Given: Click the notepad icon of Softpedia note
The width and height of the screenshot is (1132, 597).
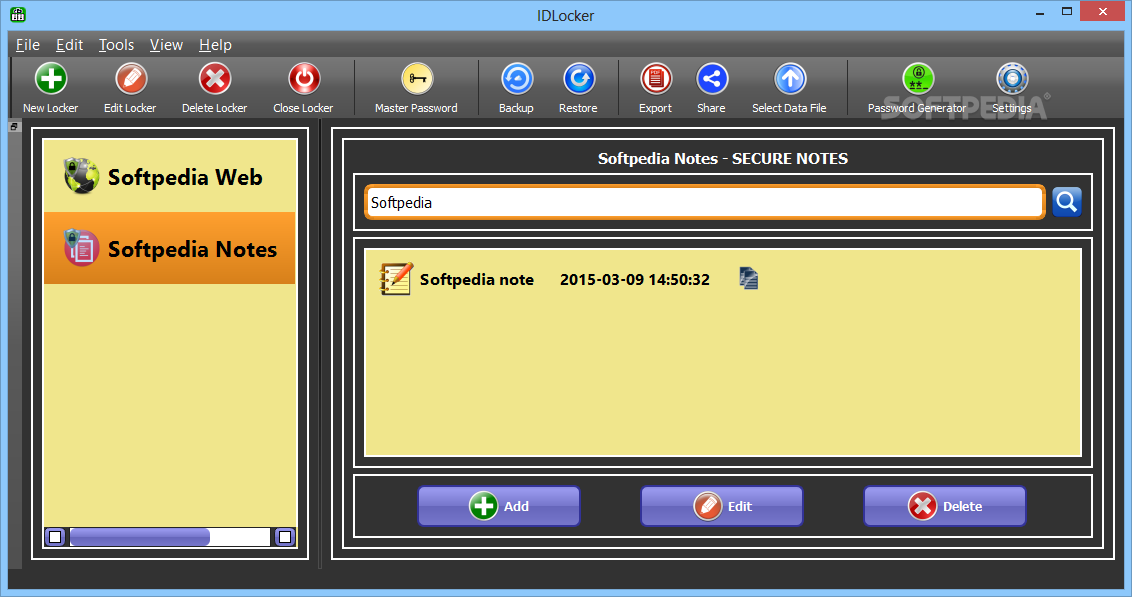Looking at the screenshot, I should click(396, 279).
